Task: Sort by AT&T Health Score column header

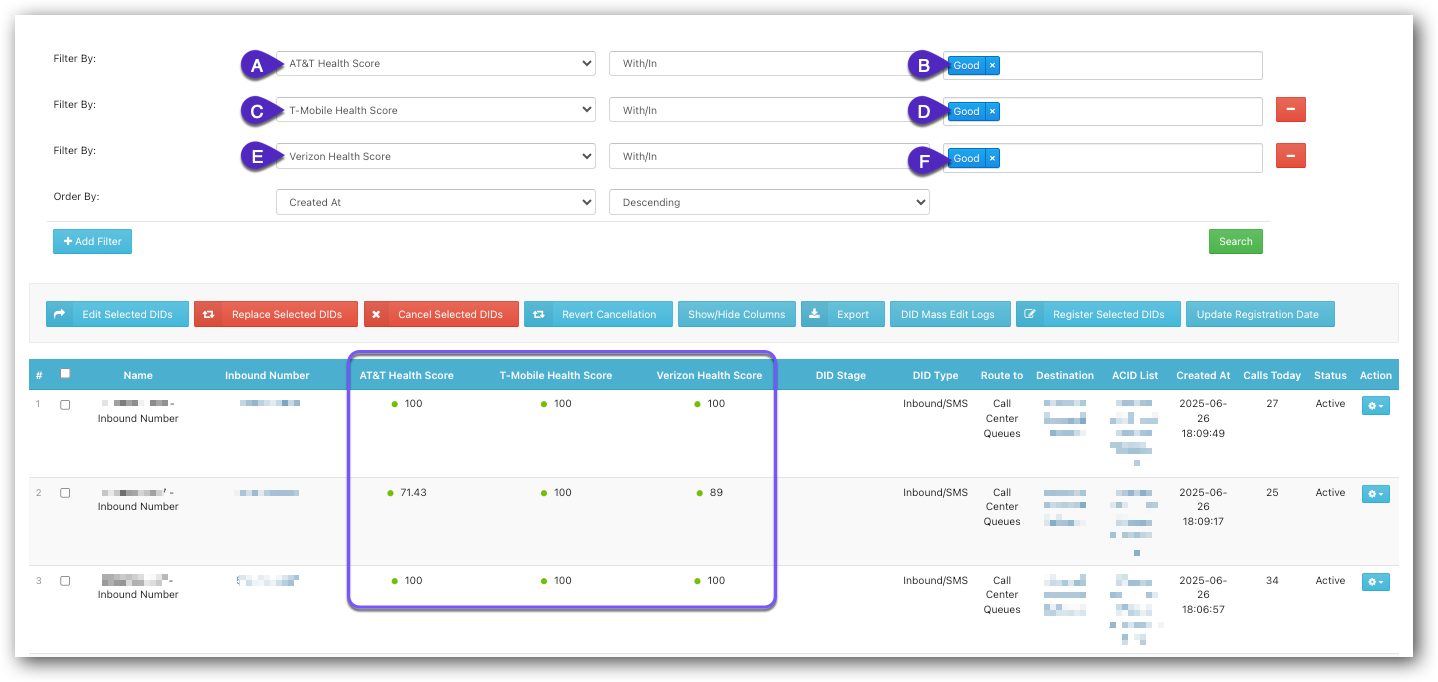Action: click(406, 375)
